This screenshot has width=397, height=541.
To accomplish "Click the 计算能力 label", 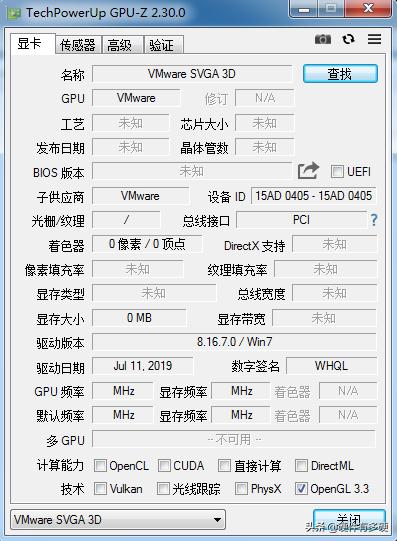I will [x=60, y=465].
